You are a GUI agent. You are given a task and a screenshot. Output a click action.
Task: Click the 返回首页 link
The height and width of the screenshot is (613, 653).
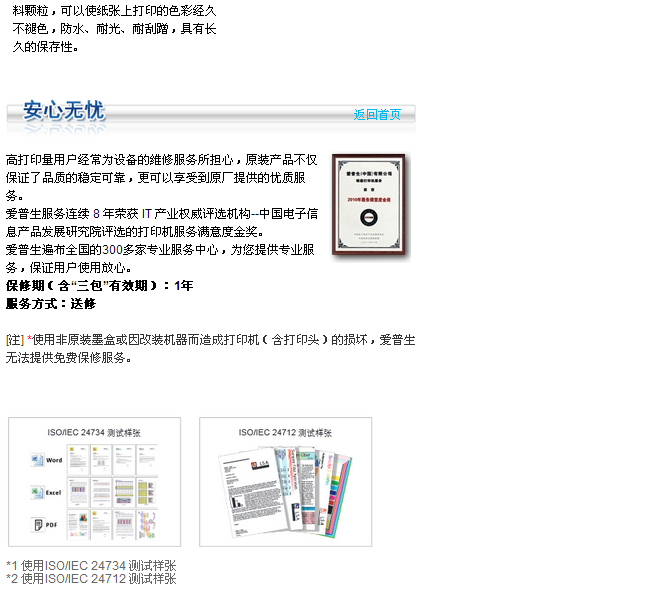click(x=377, y=115)
